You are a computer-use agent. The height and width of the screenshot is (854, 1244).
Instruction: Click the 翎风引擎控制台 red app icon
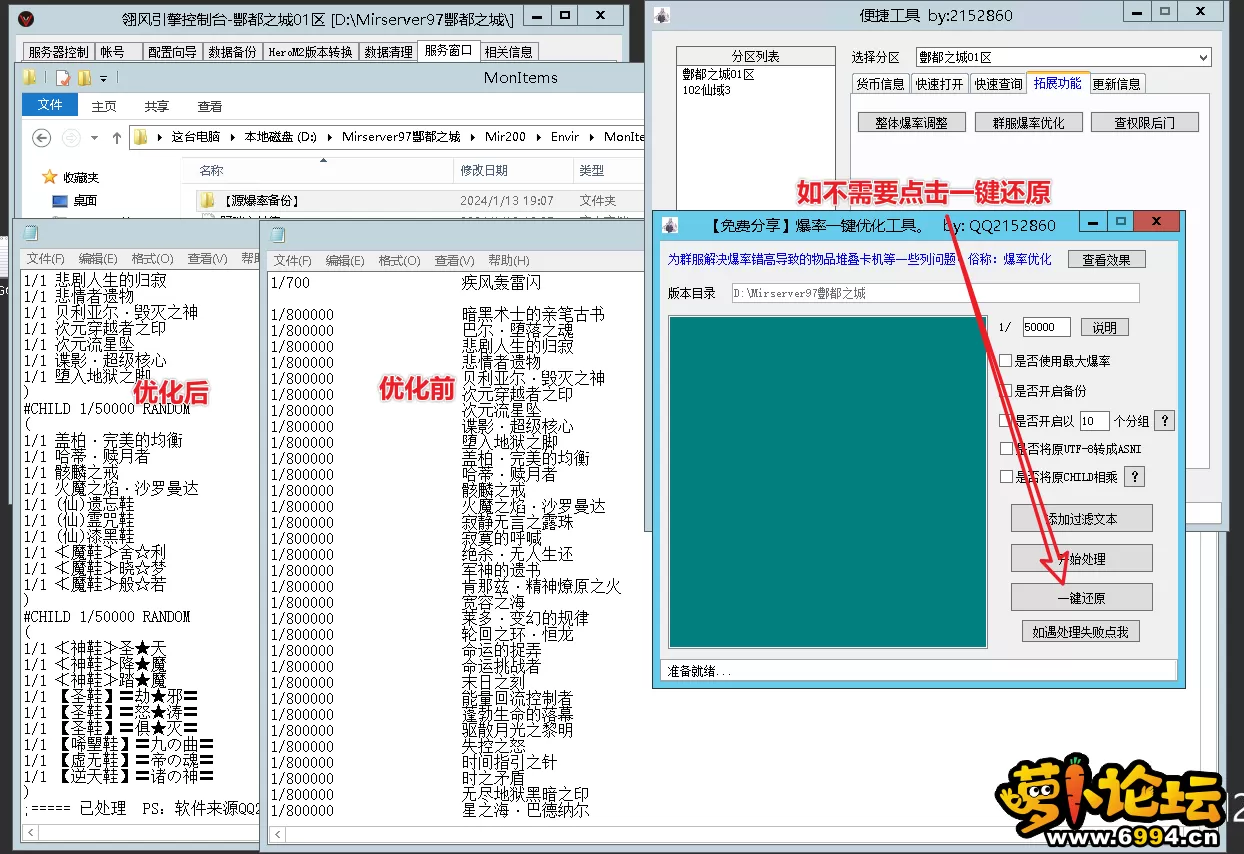point(28,17)
